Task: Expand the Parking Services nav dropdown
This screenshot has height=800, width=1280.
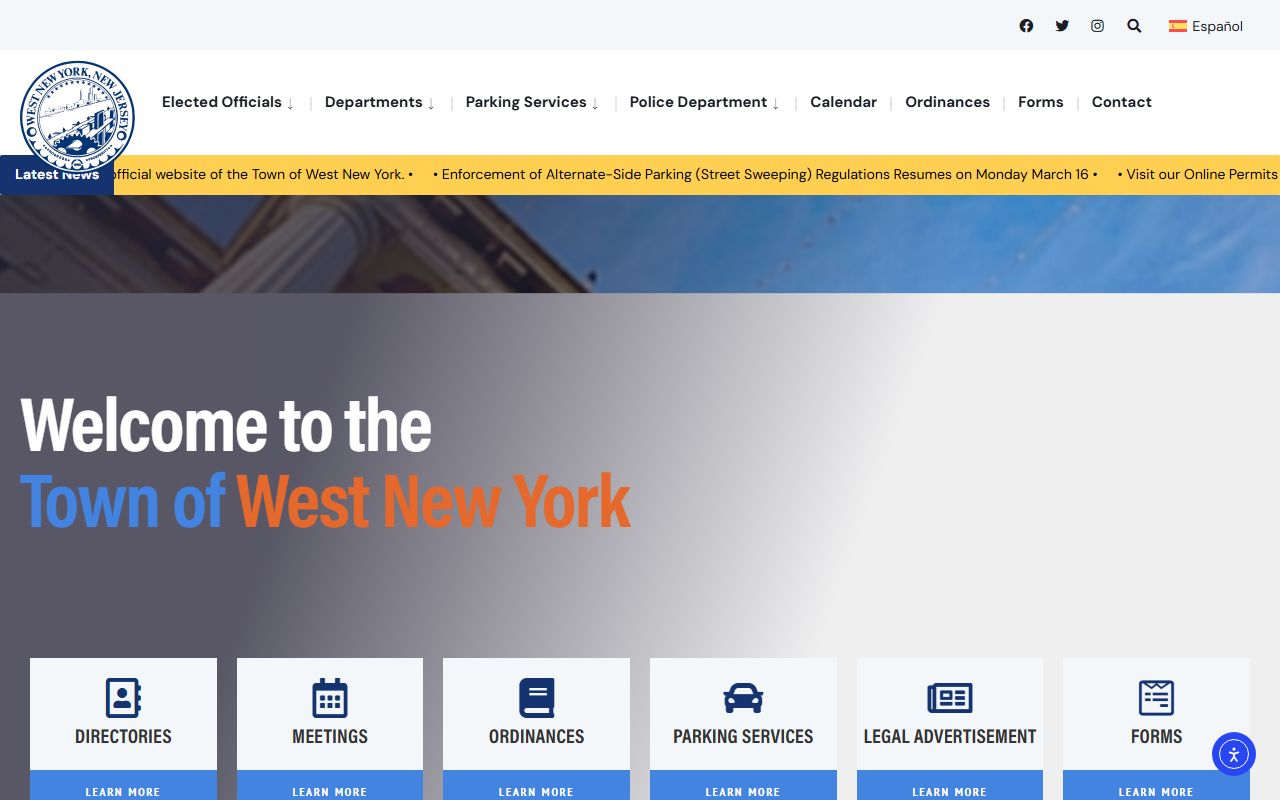Action: [x=532, y=102]
